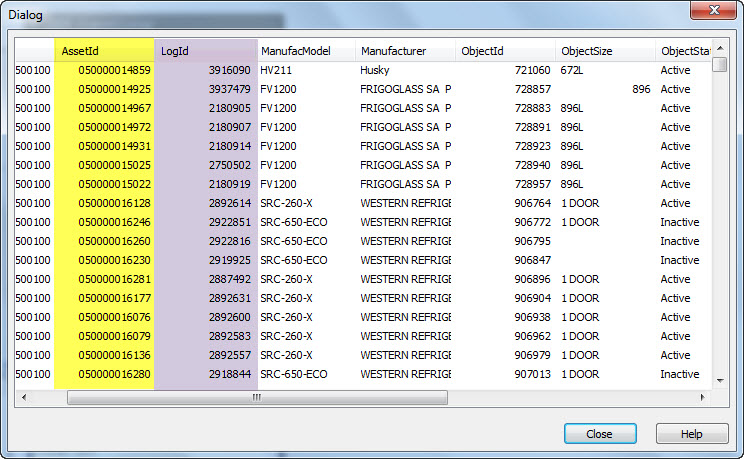Click ObjectId value 721060
This screenshot has height=459, width=744.
click(532, 70)
